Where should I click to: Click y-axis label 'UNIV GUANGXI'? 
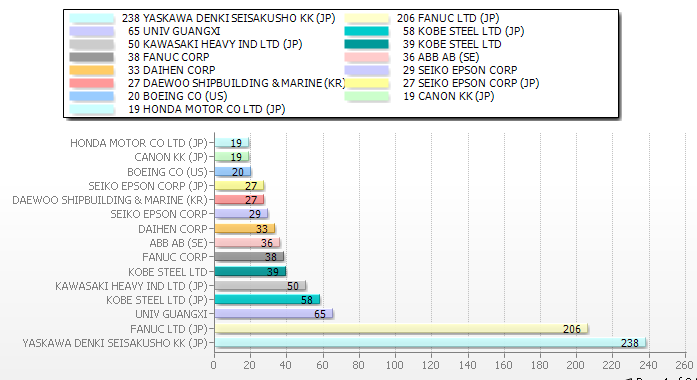(172, 314)
